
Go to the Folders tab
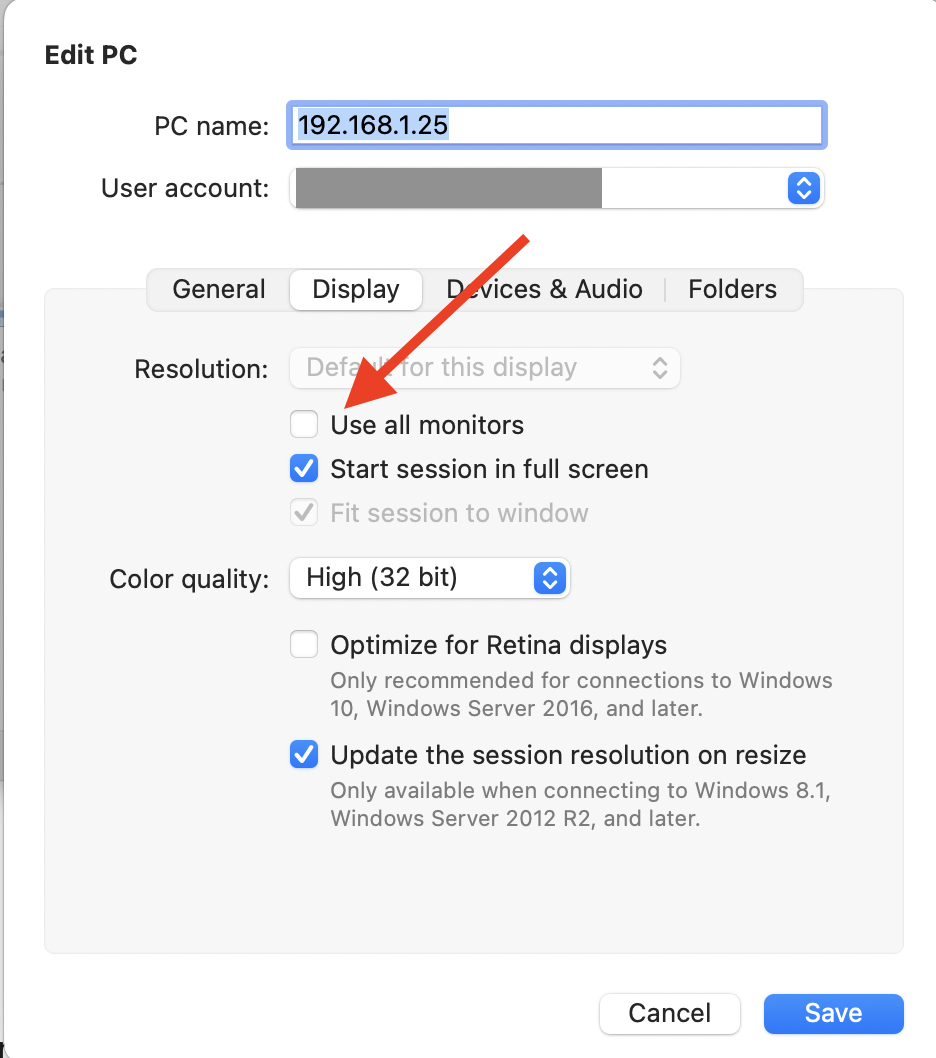[x=732, y=290]
